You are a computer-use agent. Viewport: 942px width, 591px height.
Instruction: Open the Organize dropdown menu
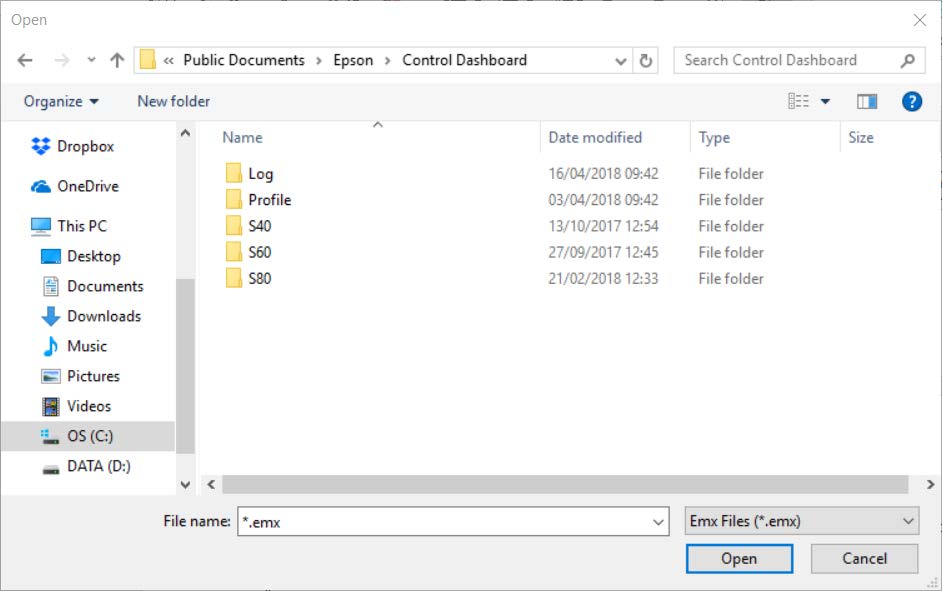(x=61, y=101)
